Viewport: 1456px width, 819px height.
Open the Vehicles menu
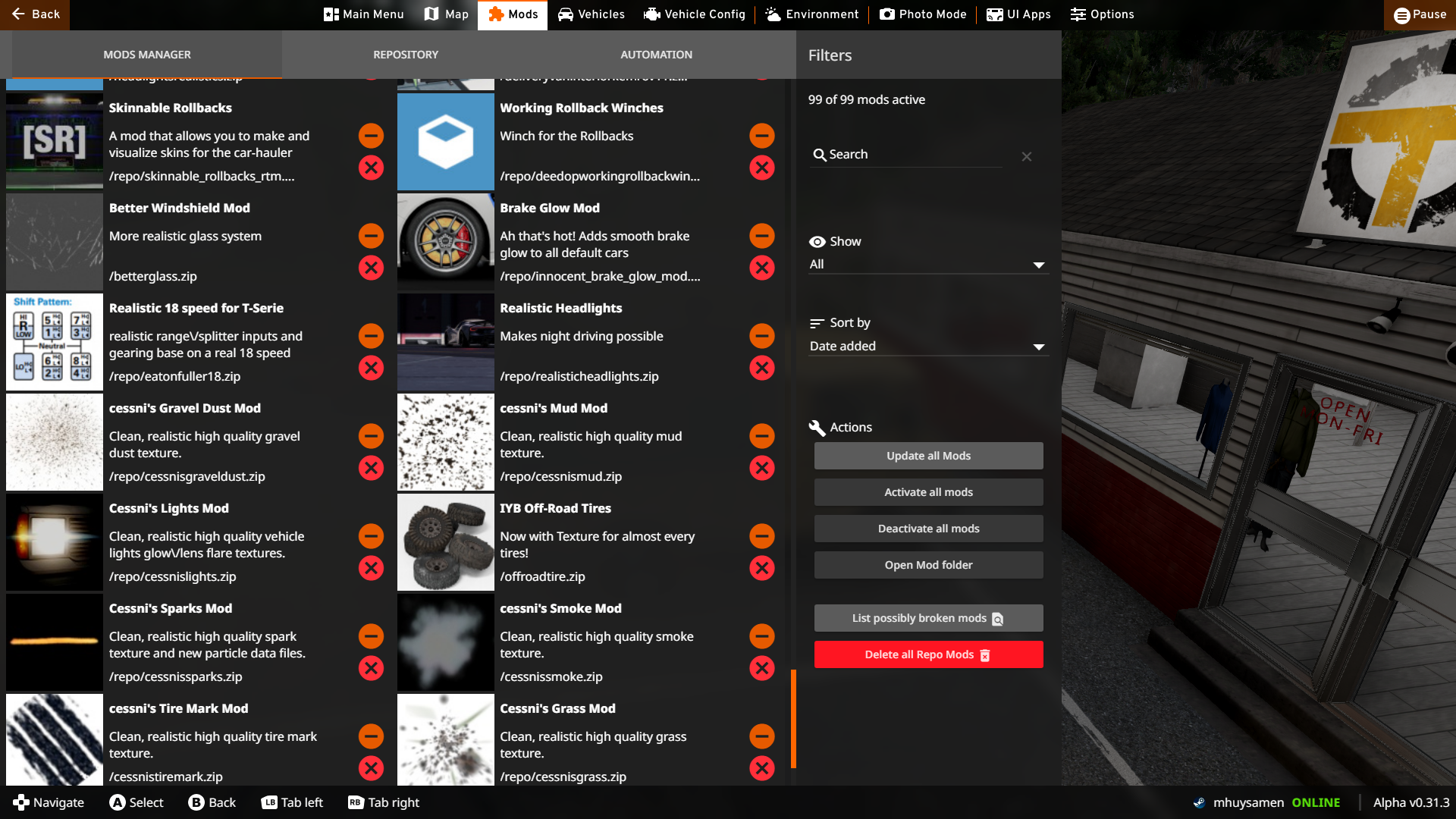coord(591,14)
